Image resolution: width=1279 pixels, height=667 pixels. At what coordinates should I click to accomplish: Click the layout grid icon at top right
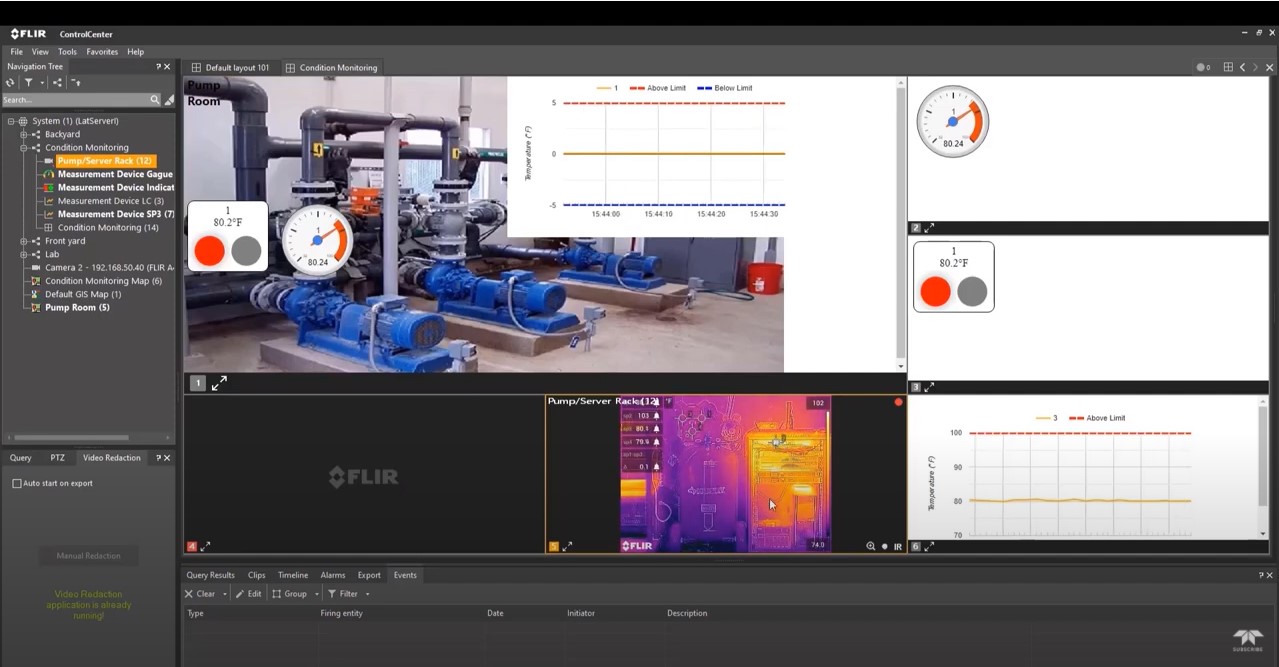(x=1228, y=67)
